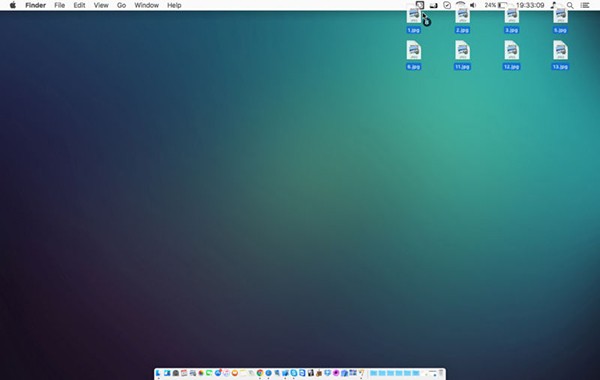Open Calendar from the Dock
The width and height of the screenshot is (600, 380).
184,373
